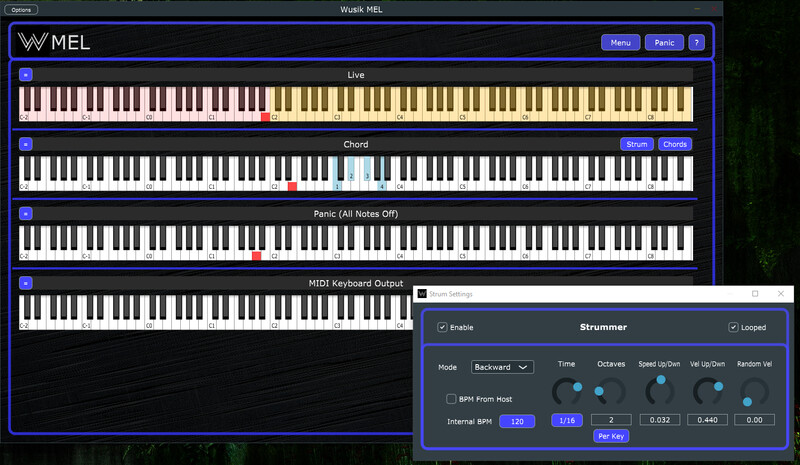Open the Options menu in title bar
Image resolution: width=800 pixels, height=465 pixels.
coord(21,10)
